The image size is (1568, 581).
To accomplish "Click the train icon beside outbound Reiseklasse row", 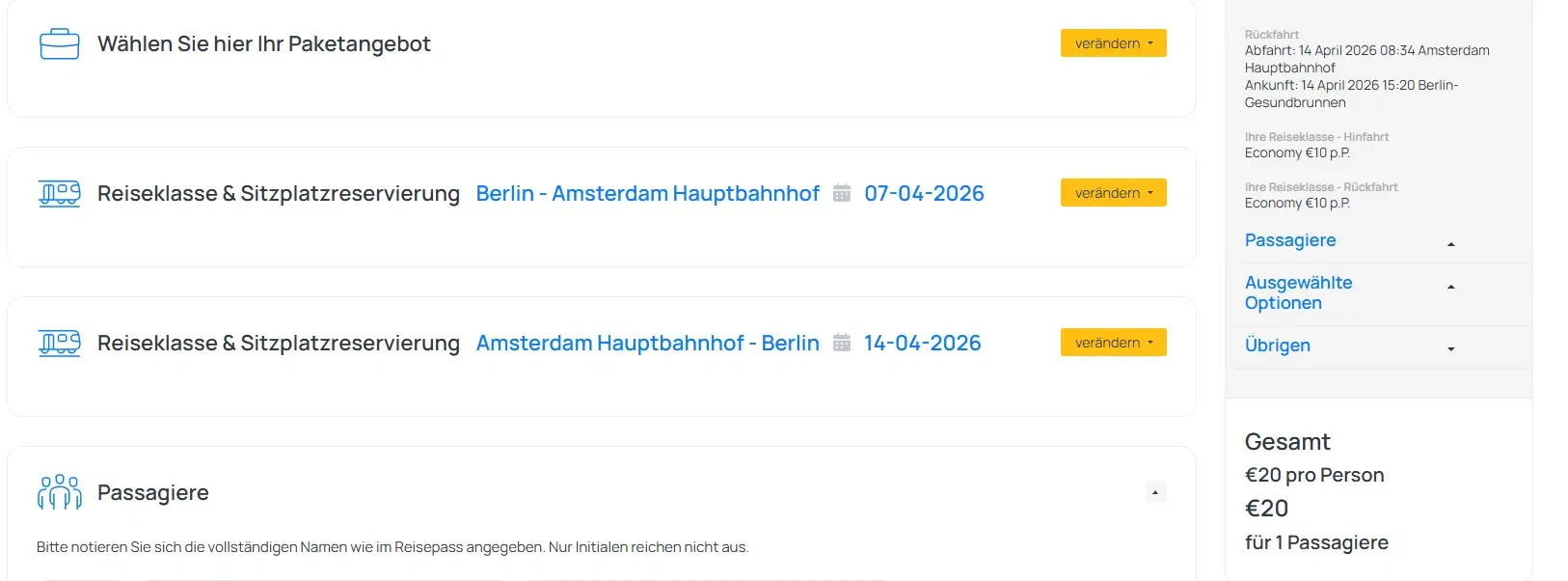I will click(x=59, y=193).
